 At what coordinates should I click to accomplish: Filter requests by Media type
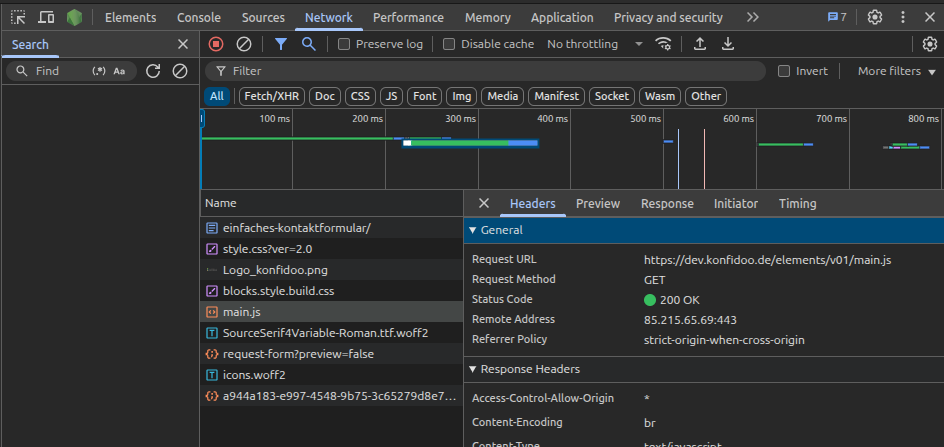tap(503, 96)
